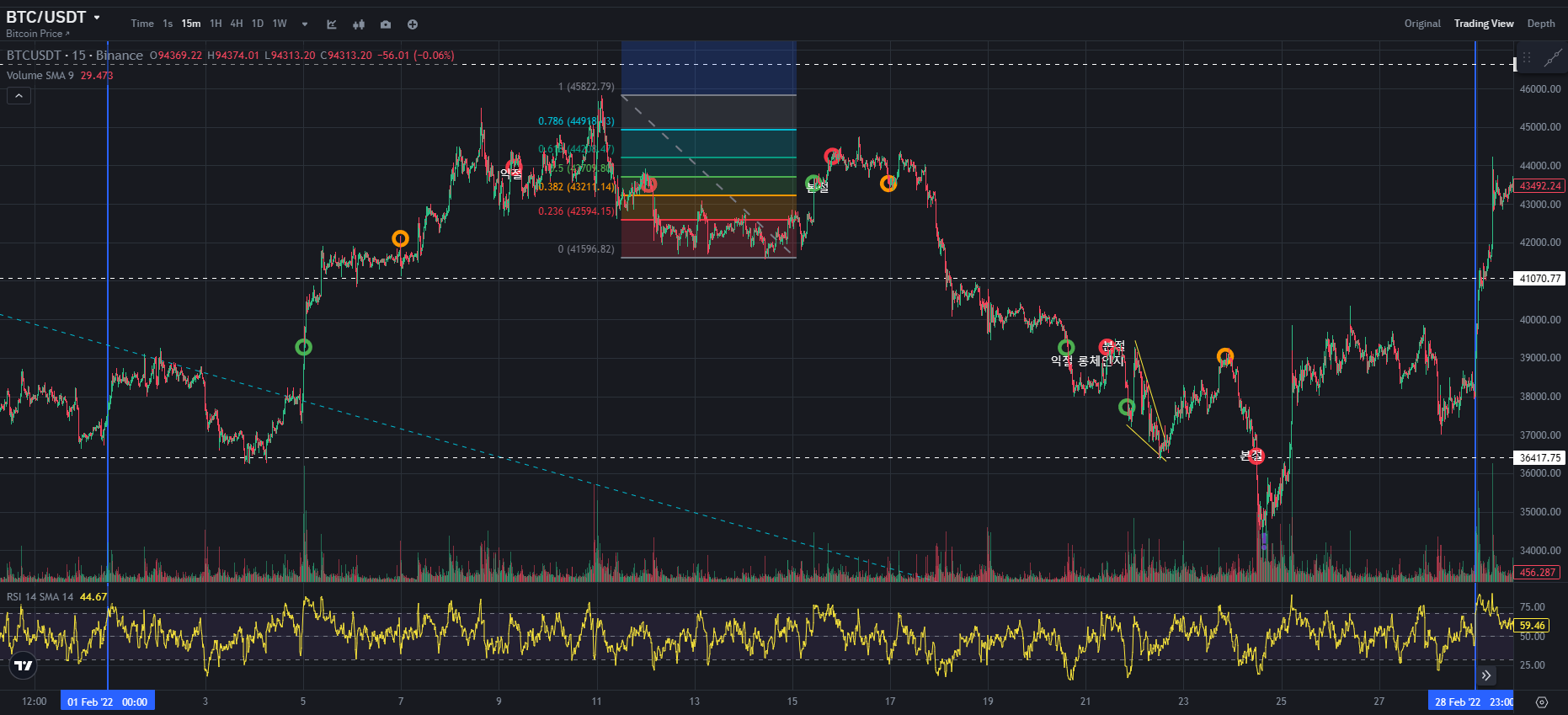Switch interval to 4H
1568x715 pixels.
point(237,24)
